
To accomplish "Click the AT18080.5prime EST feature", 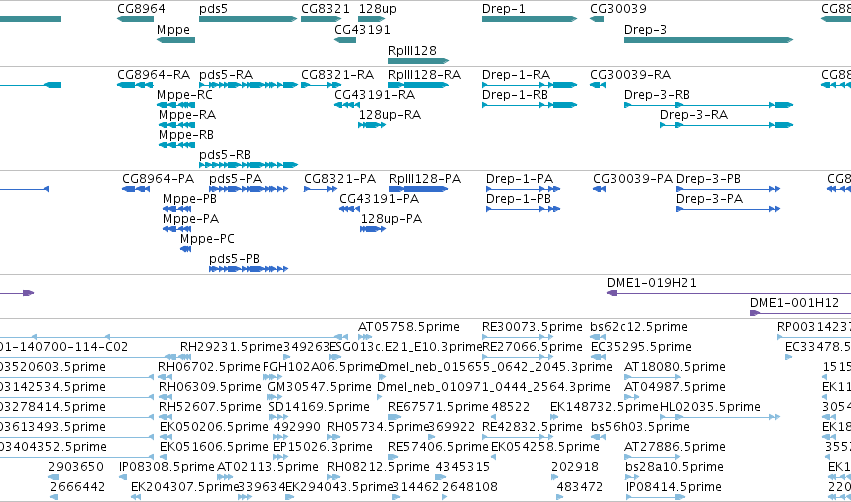I will point(652,377).
